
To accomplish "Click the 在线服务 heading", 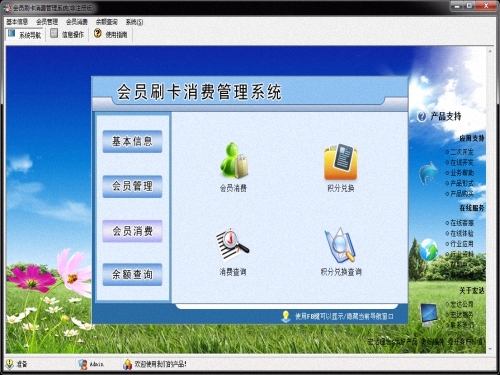I will pyautogui.click(x=472, y=208).
